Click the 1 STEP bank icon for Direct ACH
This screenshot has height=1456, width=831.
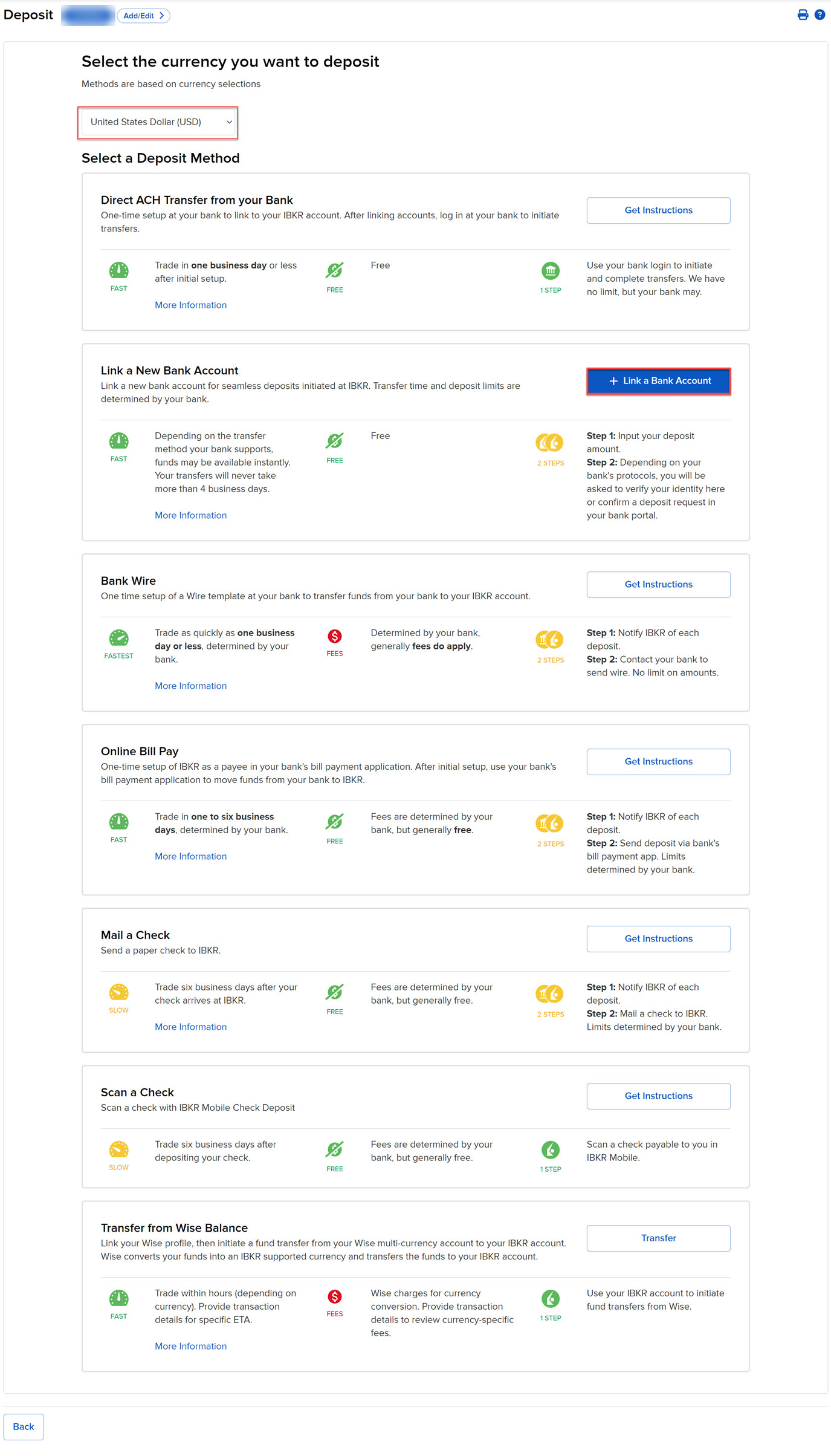[x=550, y=270]
